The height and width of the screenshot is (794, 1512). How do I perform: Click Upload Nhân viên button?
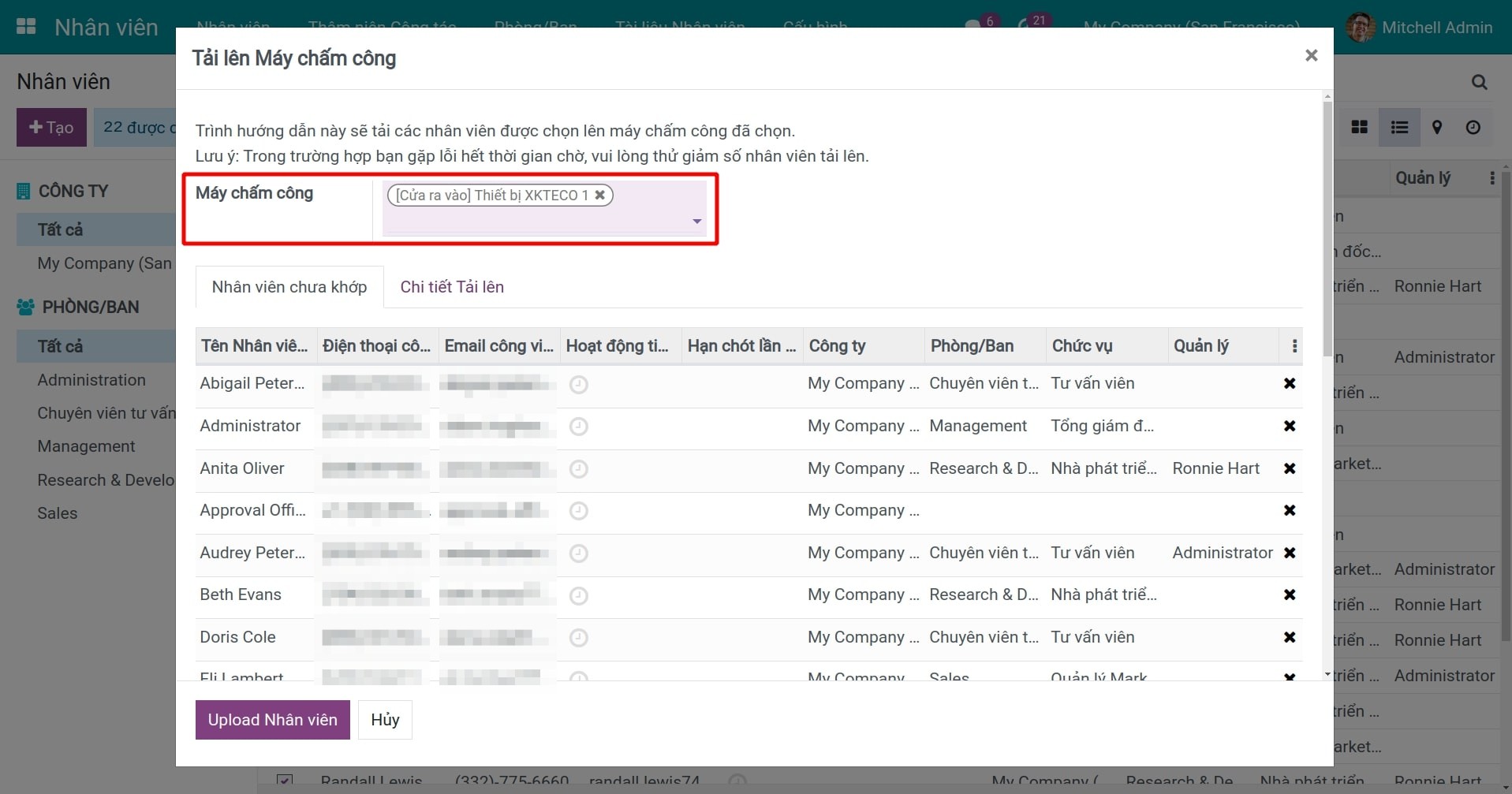273,720
